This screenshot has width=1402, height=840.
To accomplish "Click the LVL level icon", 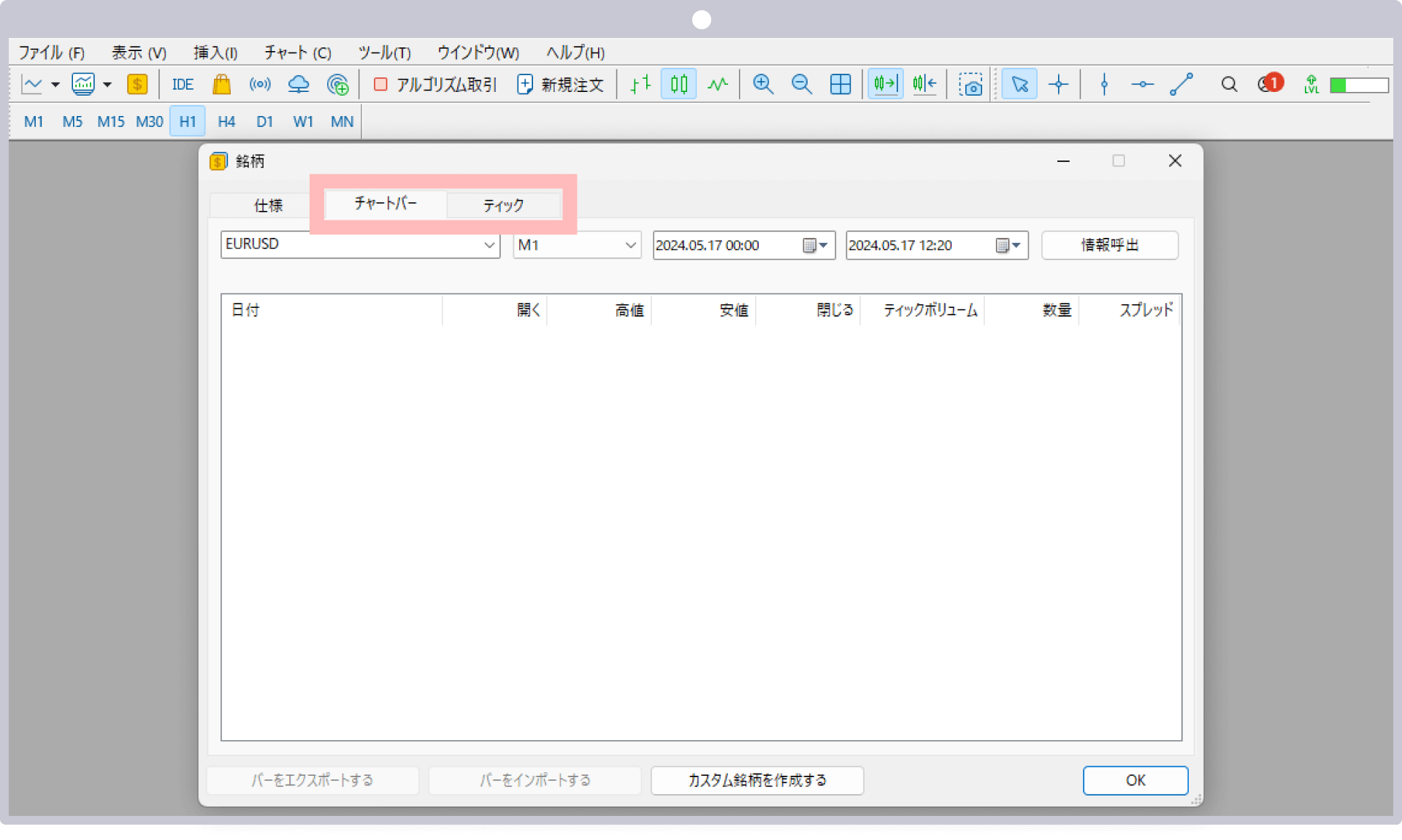I will tap(1311, 85).
